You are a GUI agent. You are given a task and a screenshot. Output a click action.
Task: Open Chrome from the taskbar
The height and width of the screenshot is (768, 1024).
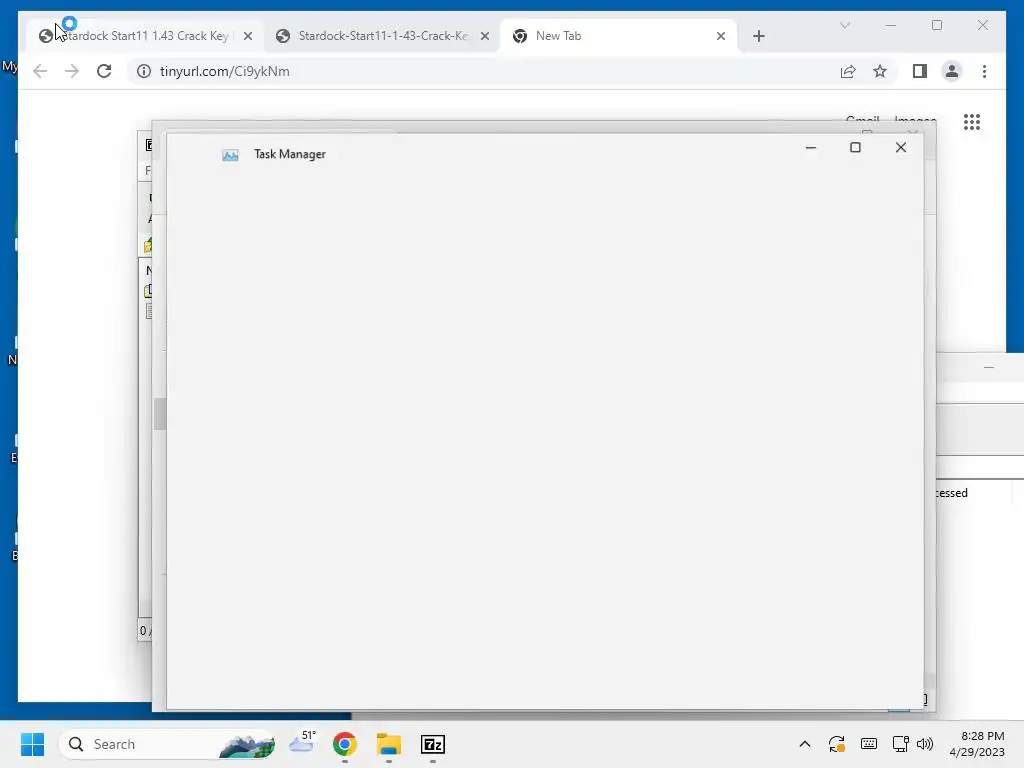[345, 744]
